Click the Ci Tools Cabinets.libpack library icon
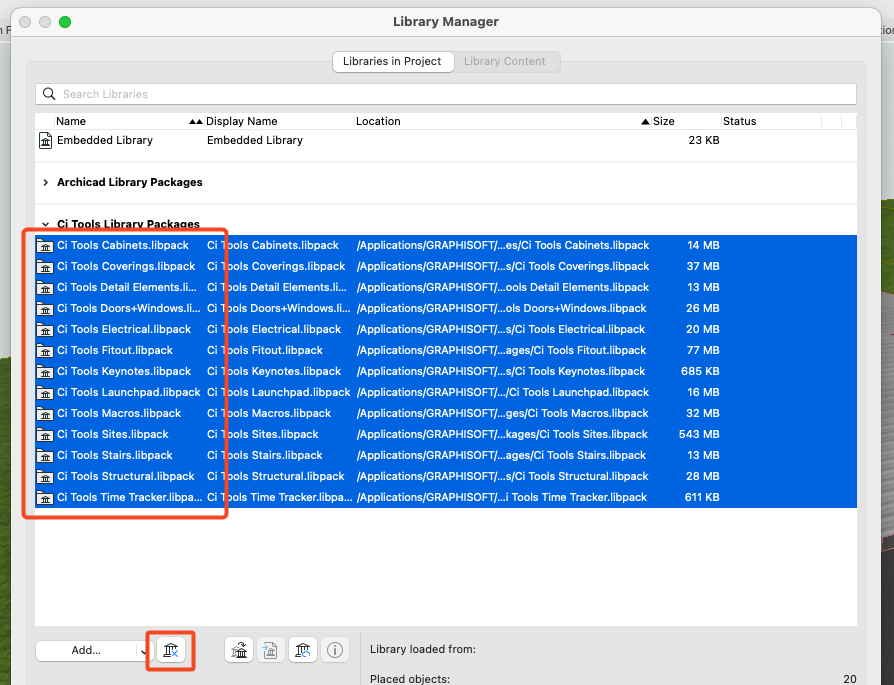Viewport: 894px width, 685px height. pyautogui.click(x=44, y=245)
